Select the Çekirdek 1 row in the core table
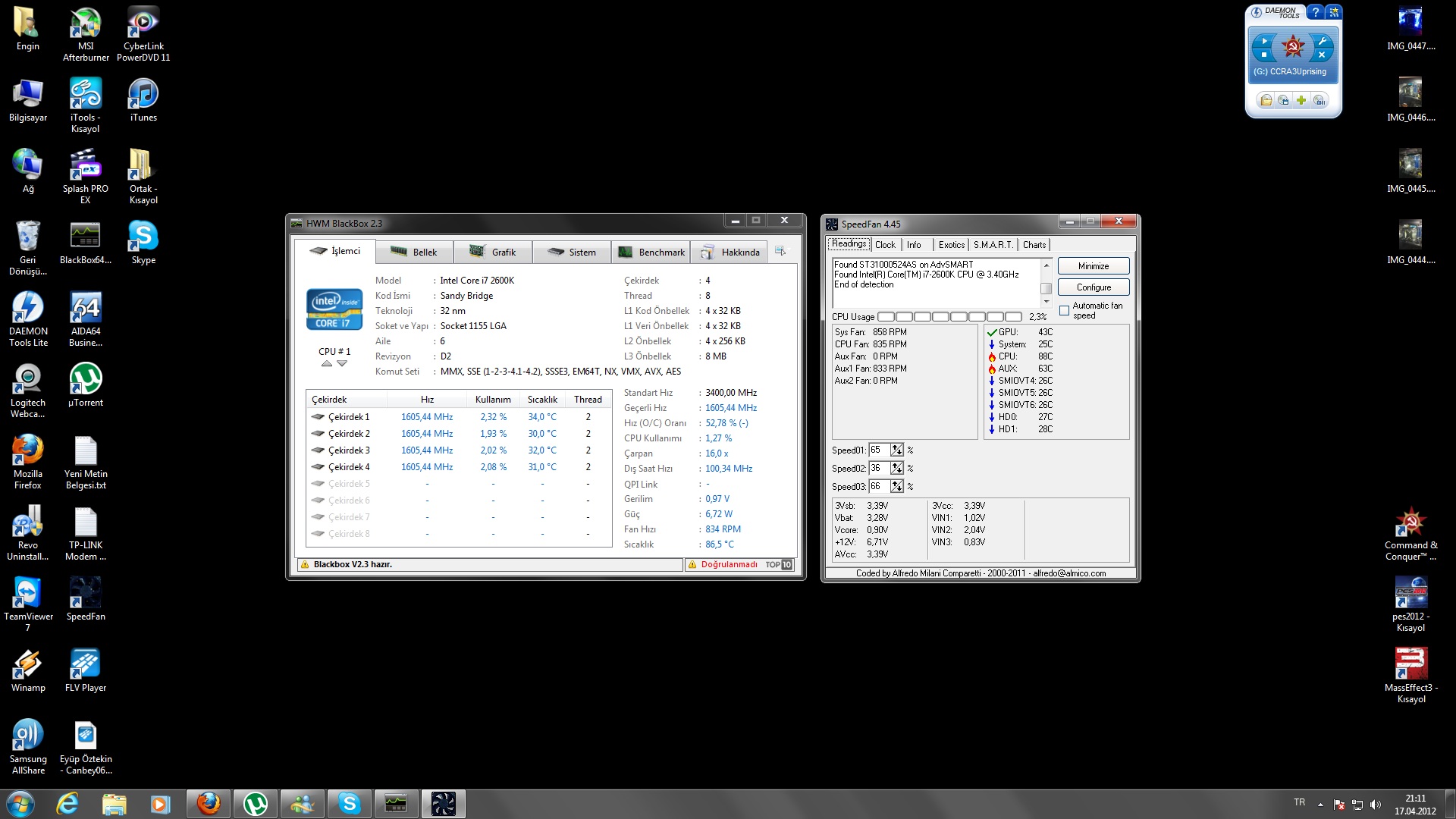Image resolution: width=1456 pixels, height=819 pixels. [x=459, y=417]
